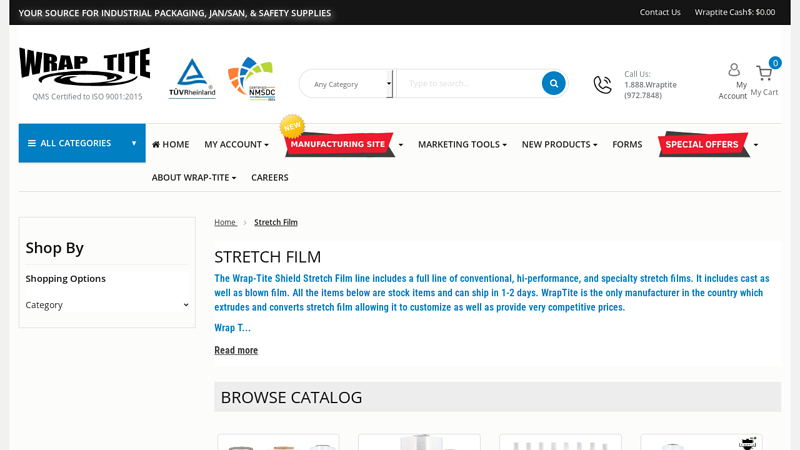Open My Account user icon
The height and width of the screenshot is (450, 800).
[x=734, y=69]
